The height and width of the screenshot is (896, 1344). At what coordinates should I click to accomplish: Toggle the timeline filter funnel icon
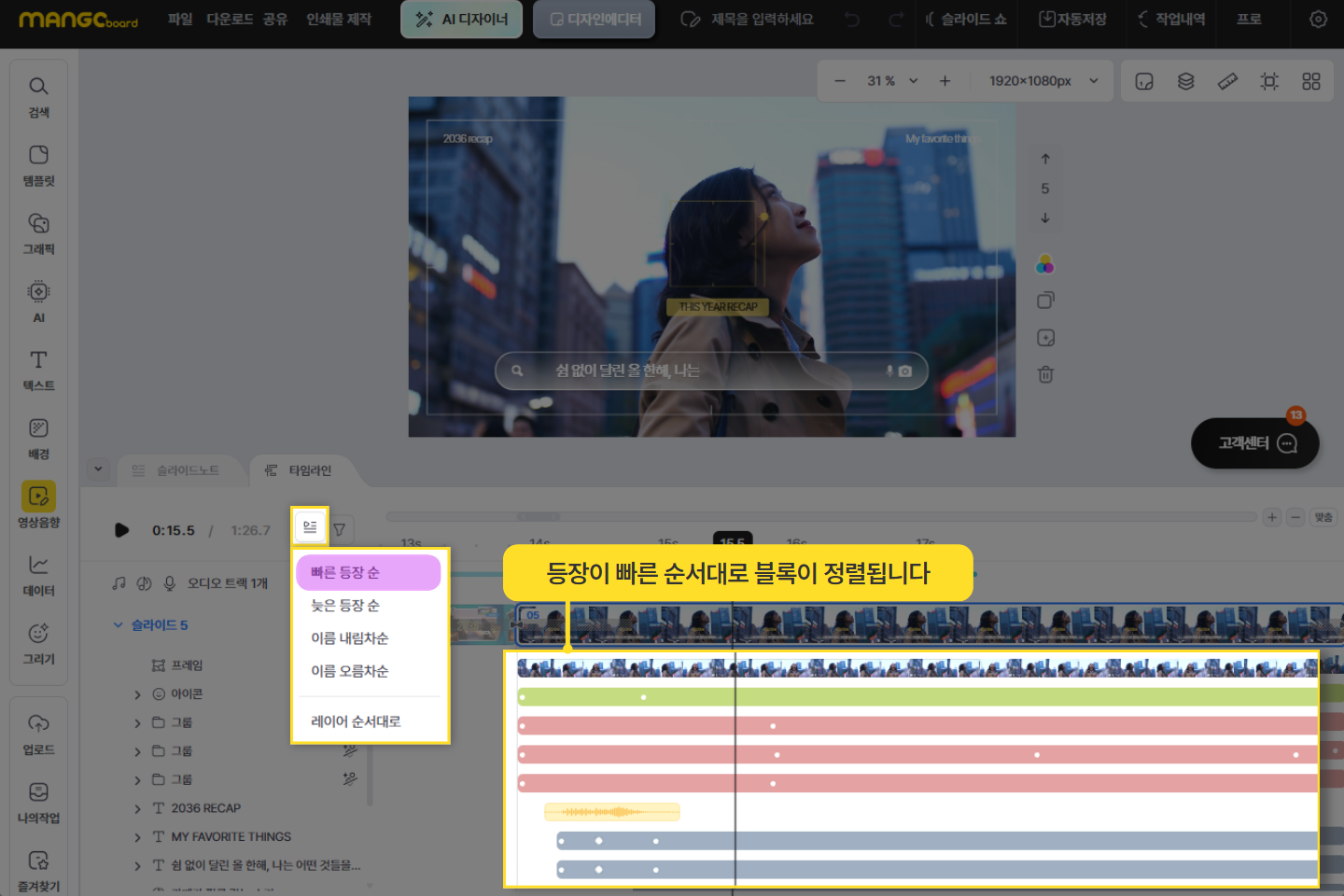coord(340,529)
